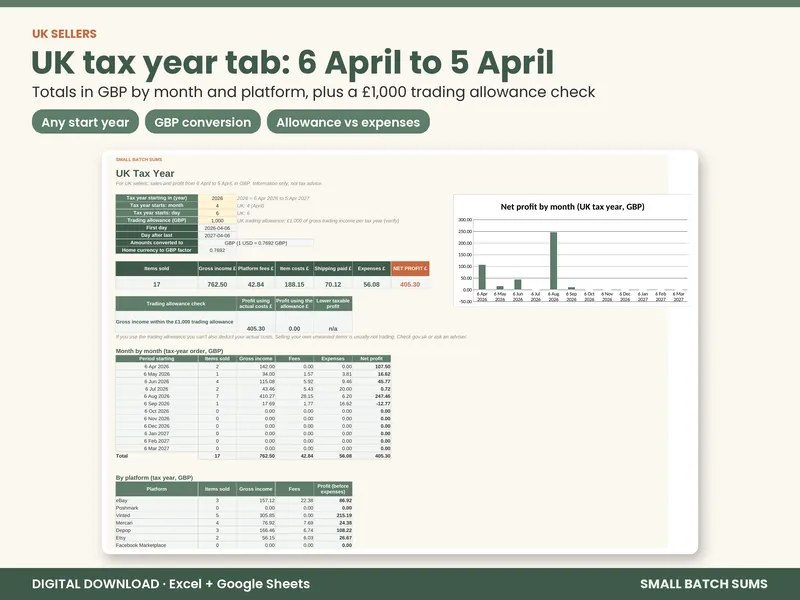
Task: Click the orange net profit value '405.30'
Action: pos(410,284)
